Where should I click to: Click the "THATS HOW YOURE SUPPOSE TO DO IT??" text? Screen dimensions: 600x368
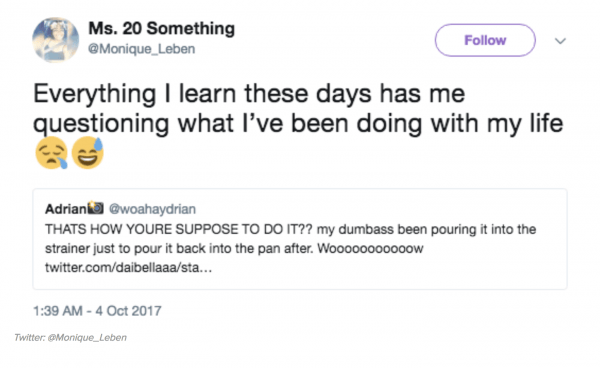pos(179,229)
